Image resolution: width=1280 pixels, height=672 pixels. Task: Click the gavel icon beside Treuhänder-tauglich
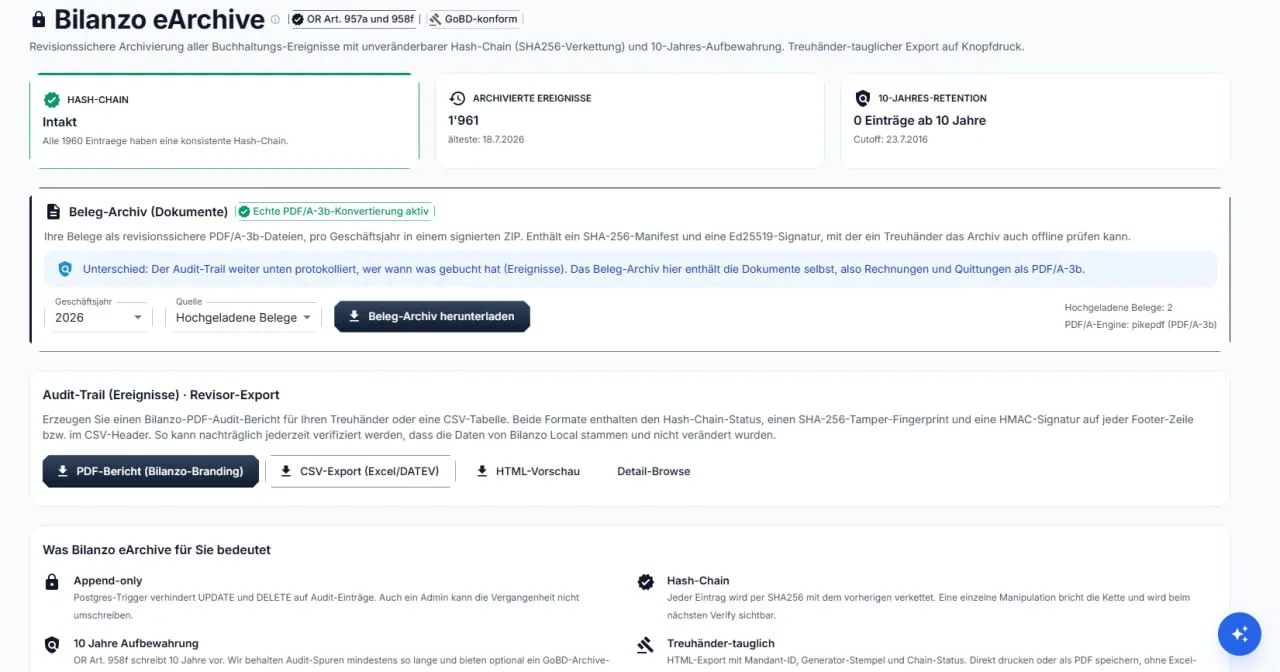point(646,645)
